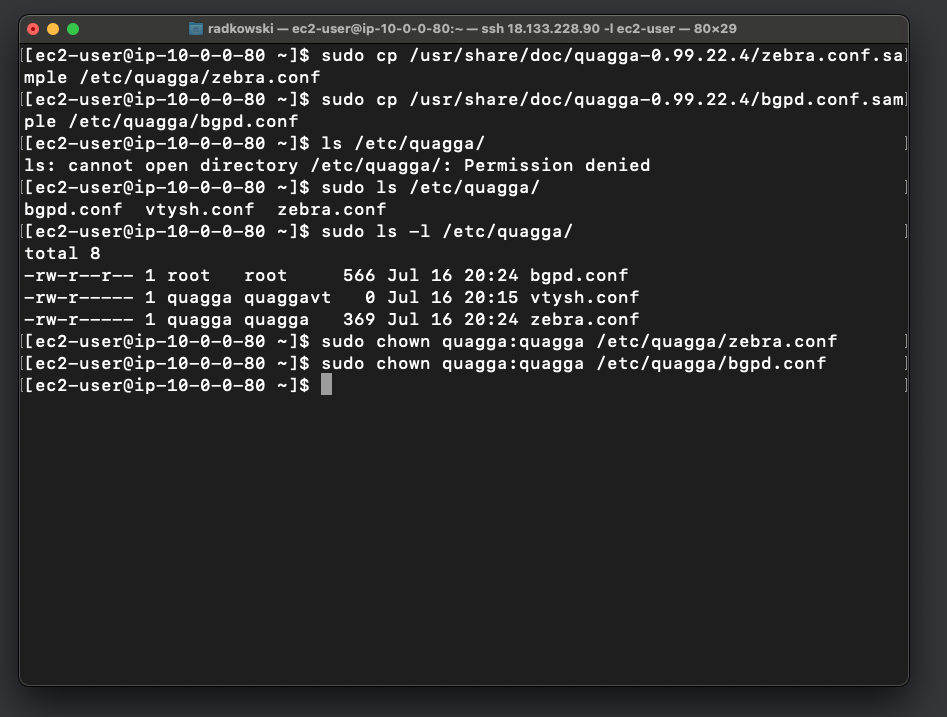Click the blinking cursor block at last prompt
Viewport: 947px width, 717px height.
pyautogui.click(x=326, y=384)
